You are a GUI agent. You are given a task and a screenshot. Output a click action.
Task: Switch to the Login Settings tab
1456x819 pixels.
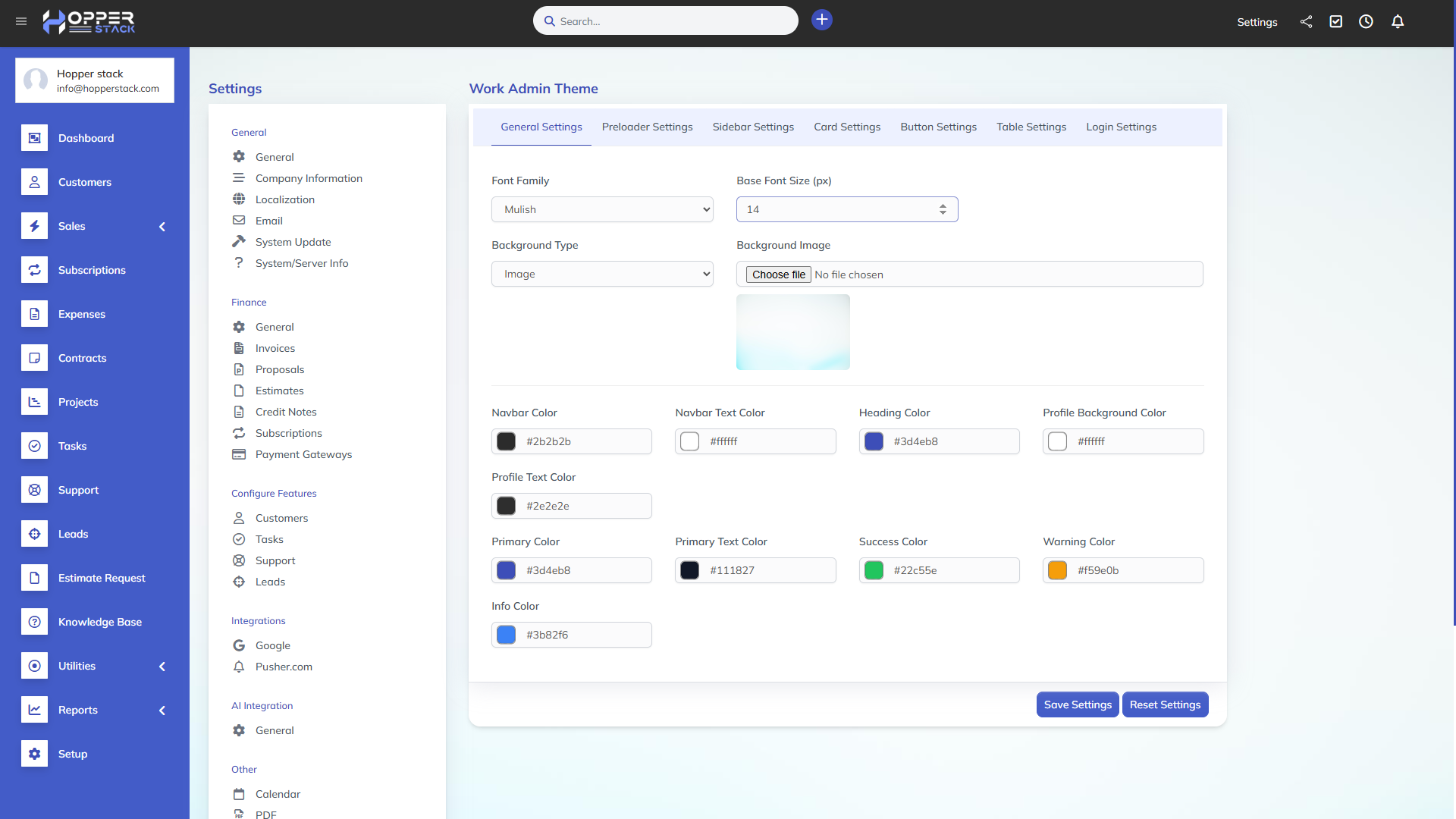coord(1121,127)
